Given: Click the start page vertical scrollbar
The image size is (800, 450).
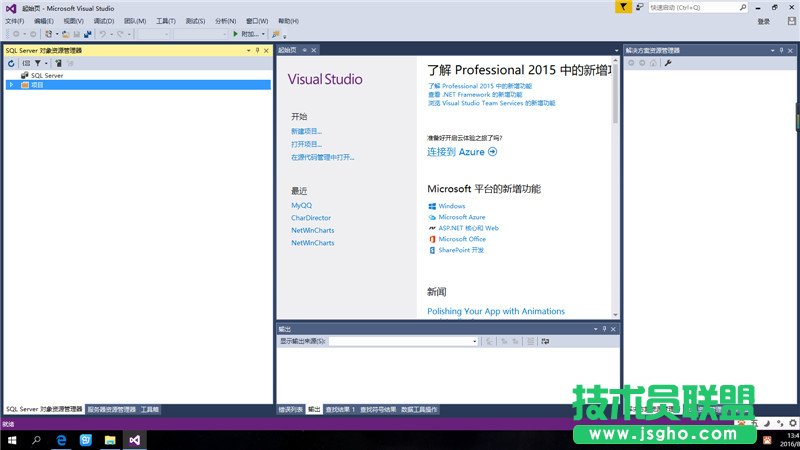Looking at the screenshot, I should (615, 188).
